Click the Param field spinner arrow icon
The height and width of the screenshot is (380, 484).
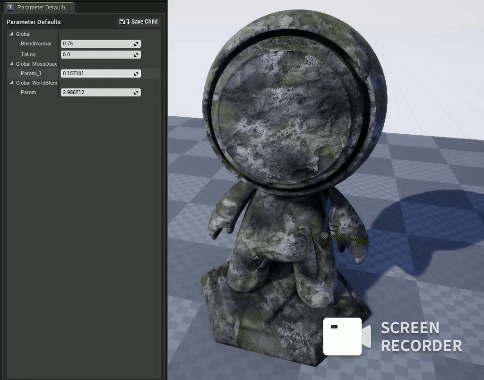(x=136, y=92)
